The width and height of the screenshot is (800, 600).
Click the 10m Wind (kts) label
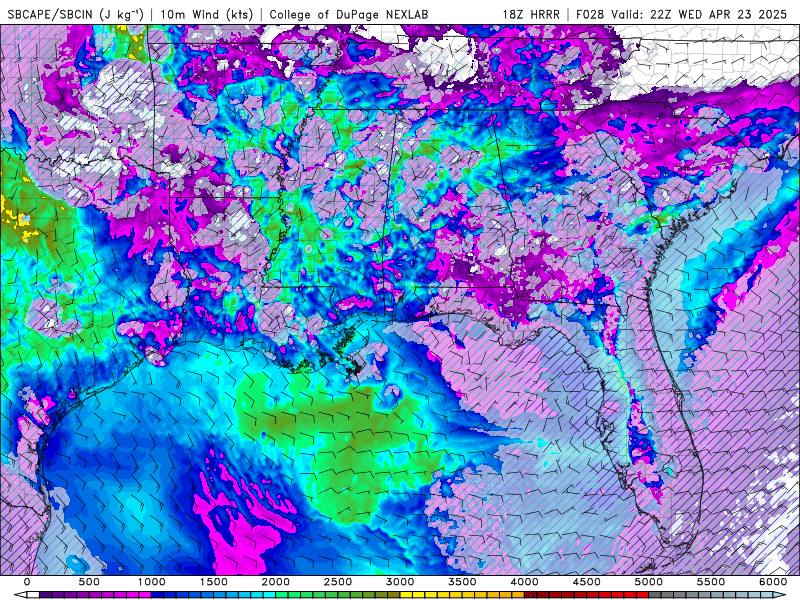tap(207, 14)
